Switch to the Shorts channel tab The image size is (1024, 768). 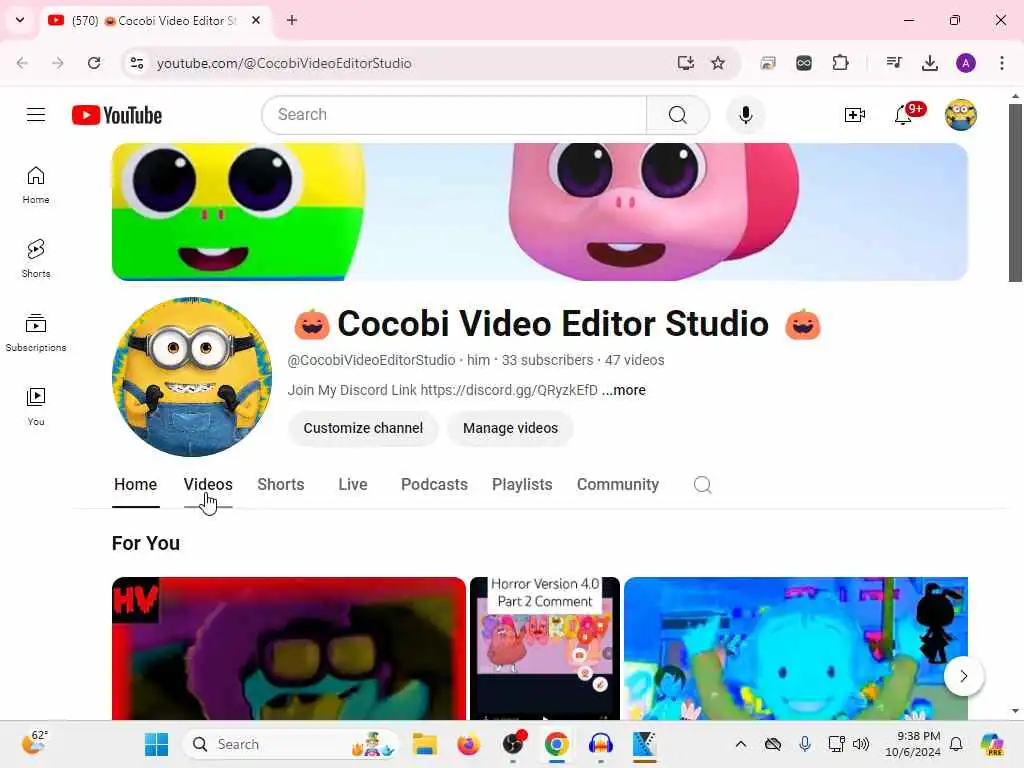(281, 485)
